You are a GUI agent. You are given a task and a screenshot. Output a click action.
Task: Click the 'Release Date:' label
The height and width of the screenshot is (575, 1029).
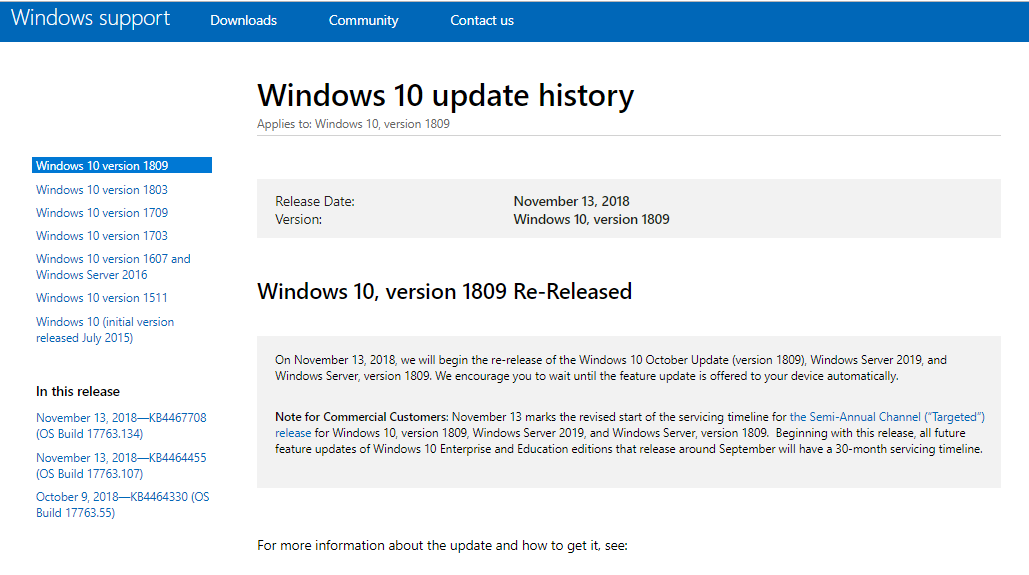point(315,202)
